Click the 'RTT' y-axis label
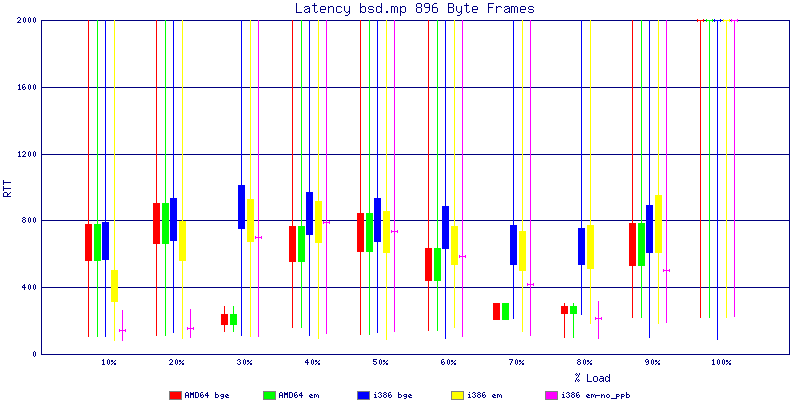Screen dimensions: 800x400 8,187
